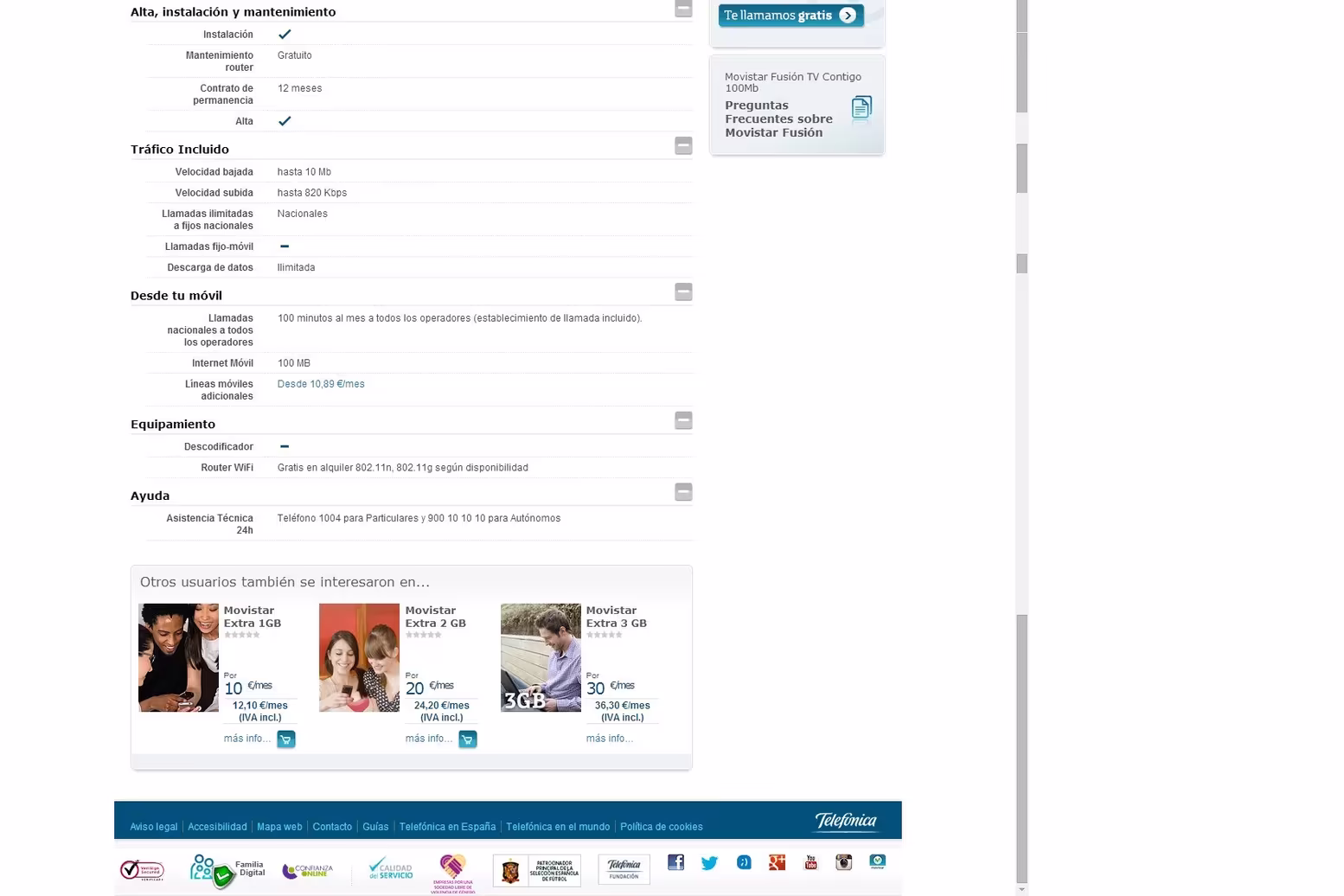Click Movistar Extra 3 GB product photo
Screen dimensions: 1344x896
tap(541, 657)
